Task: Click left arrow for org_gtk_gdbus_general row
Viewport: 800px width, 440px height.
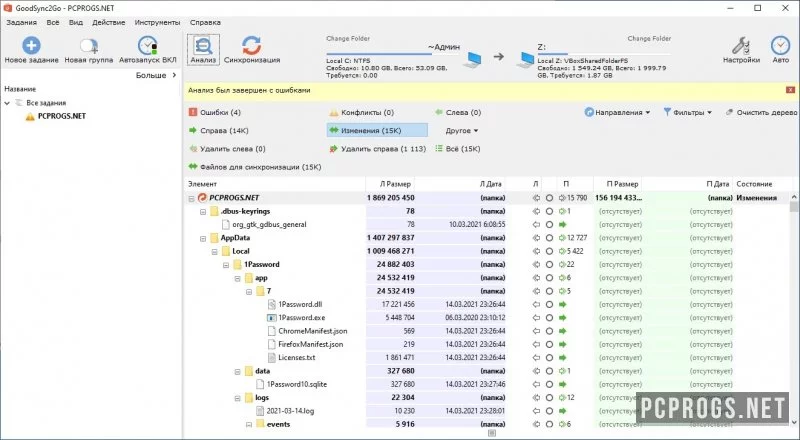Action: [x=536, y=225]
